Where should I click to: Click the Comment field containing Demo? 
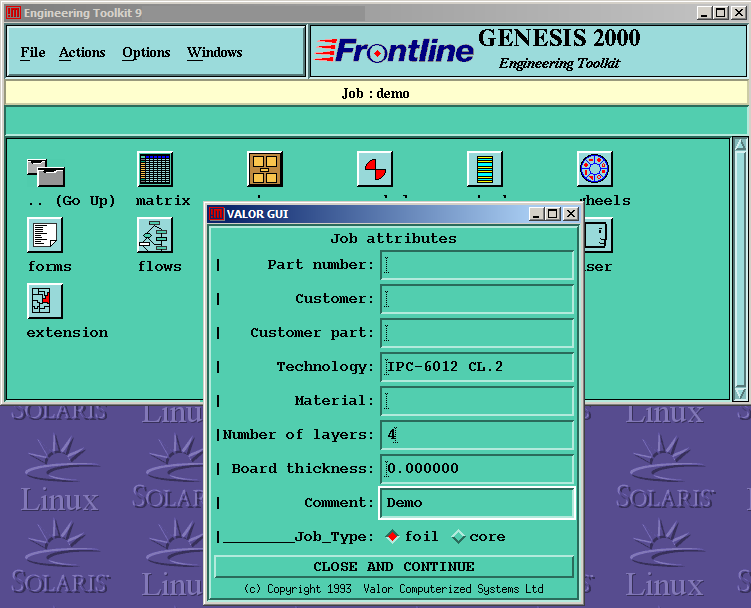(x=477, y=503)
